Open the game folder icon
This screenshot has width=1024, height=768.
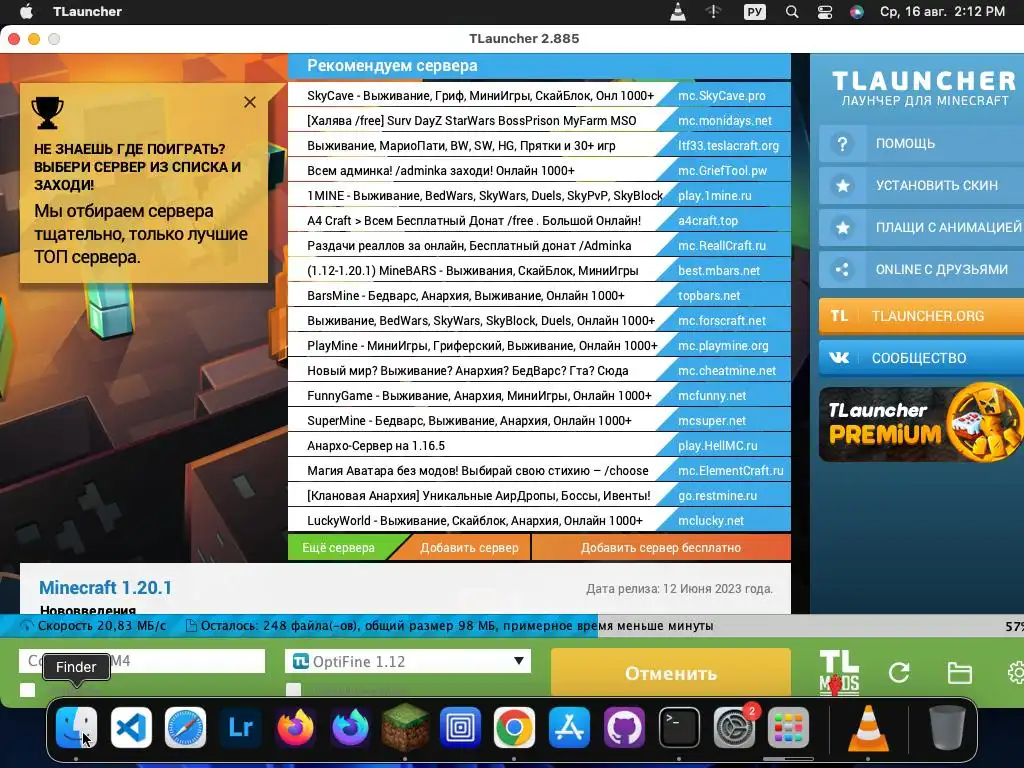point(959,673)
